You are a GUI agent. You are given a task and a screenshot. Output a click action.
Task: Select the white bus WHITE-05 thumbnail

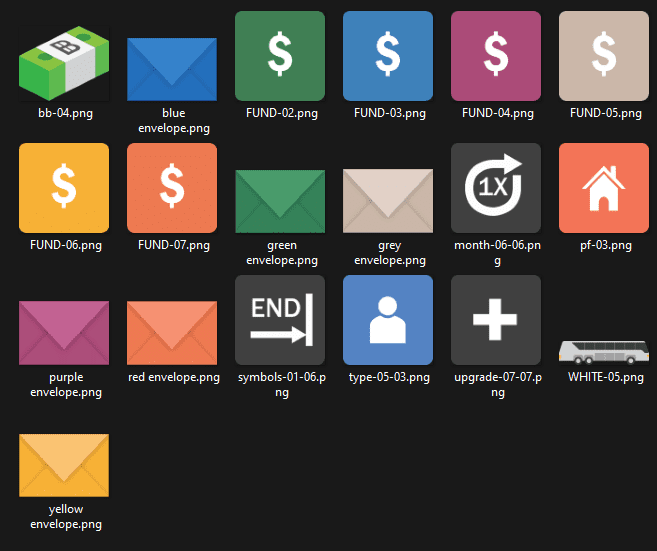pos(604,352)
